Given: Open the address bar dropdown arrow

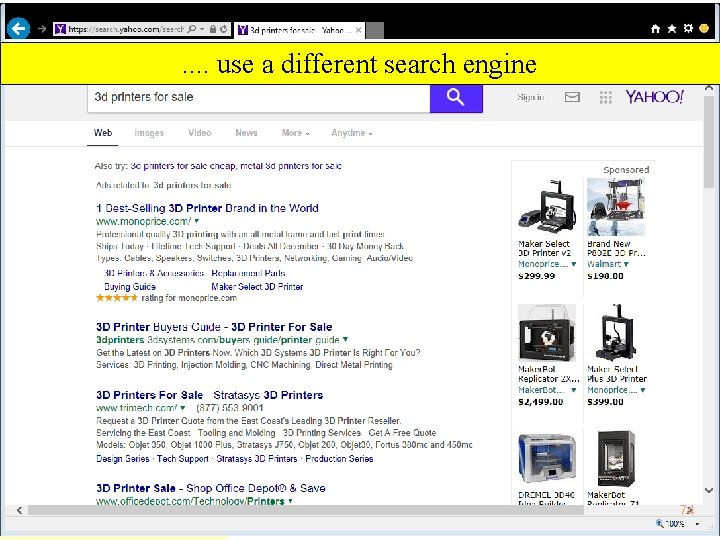Looking at the screenshot, I should (x=202, y=29).
